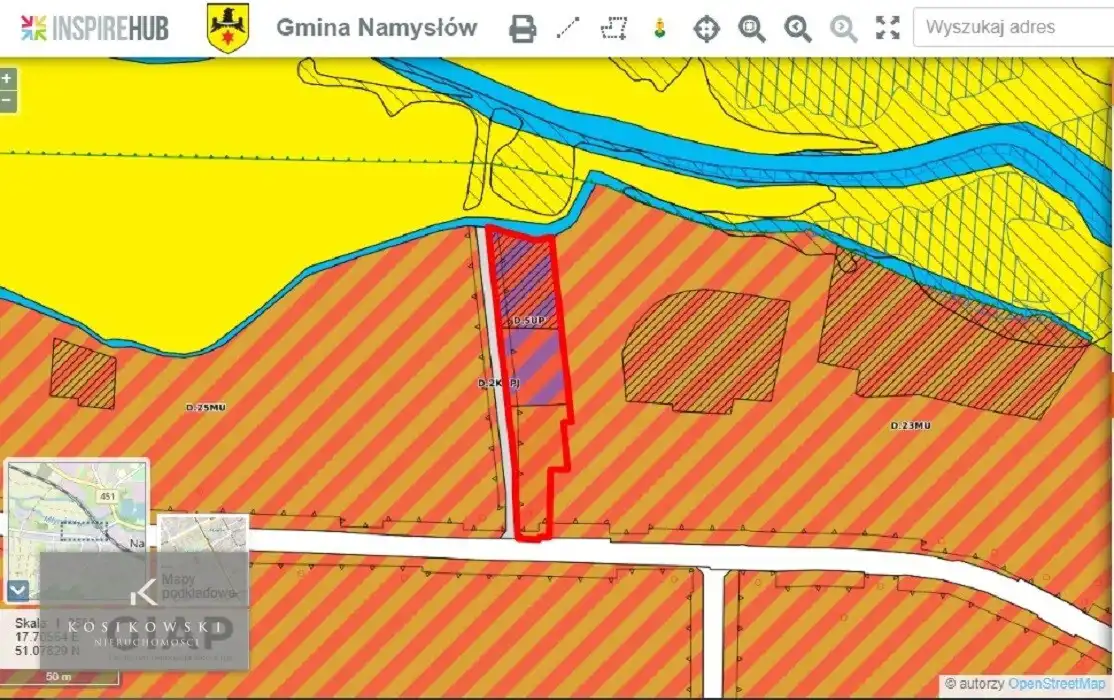This screenshot has height=700, width=1114.
Task: Activate the polygon area measurement tool
Action: point(614,28)
